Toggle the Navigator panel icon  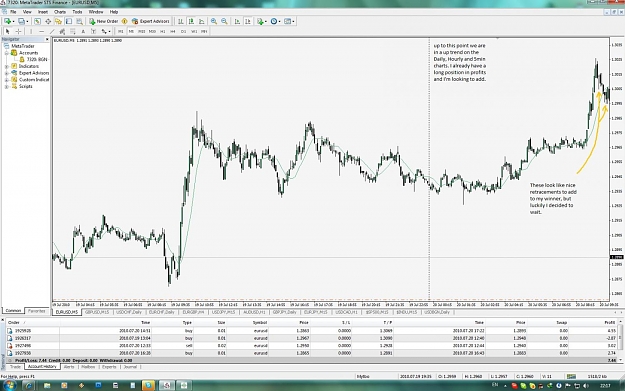pos(58,21)
